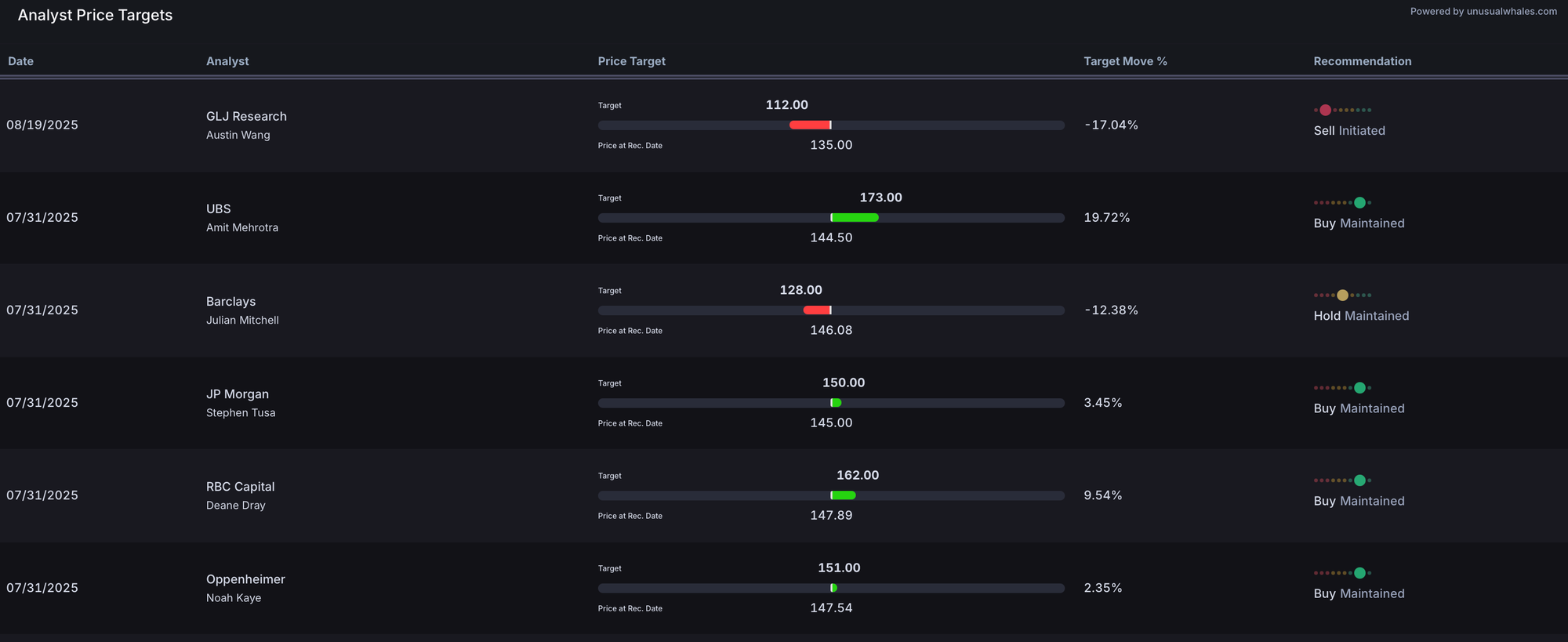Click the 144.50 price at rec. date
This screenshot has width=1568, height=642.
click(x=831, y=238)
